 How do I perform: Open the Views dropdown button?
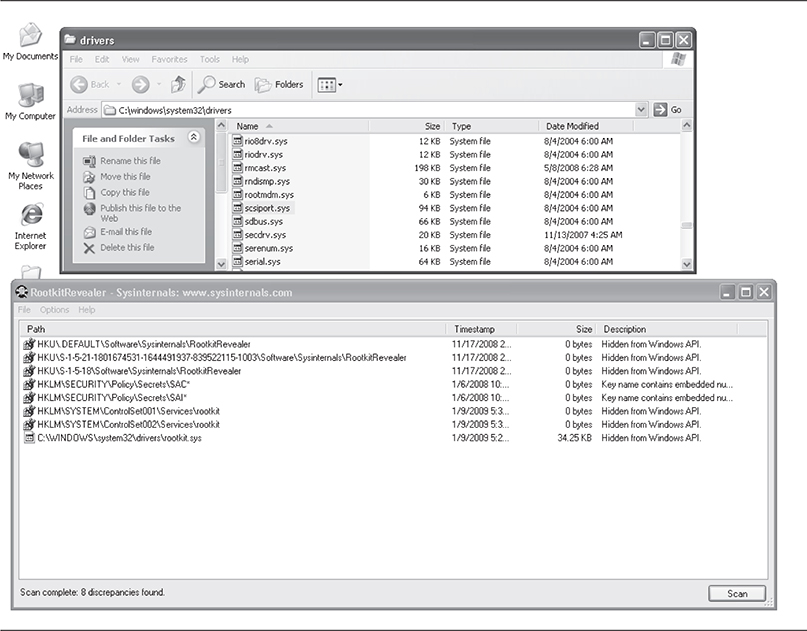pyautogui.click(x=329, y=85)
